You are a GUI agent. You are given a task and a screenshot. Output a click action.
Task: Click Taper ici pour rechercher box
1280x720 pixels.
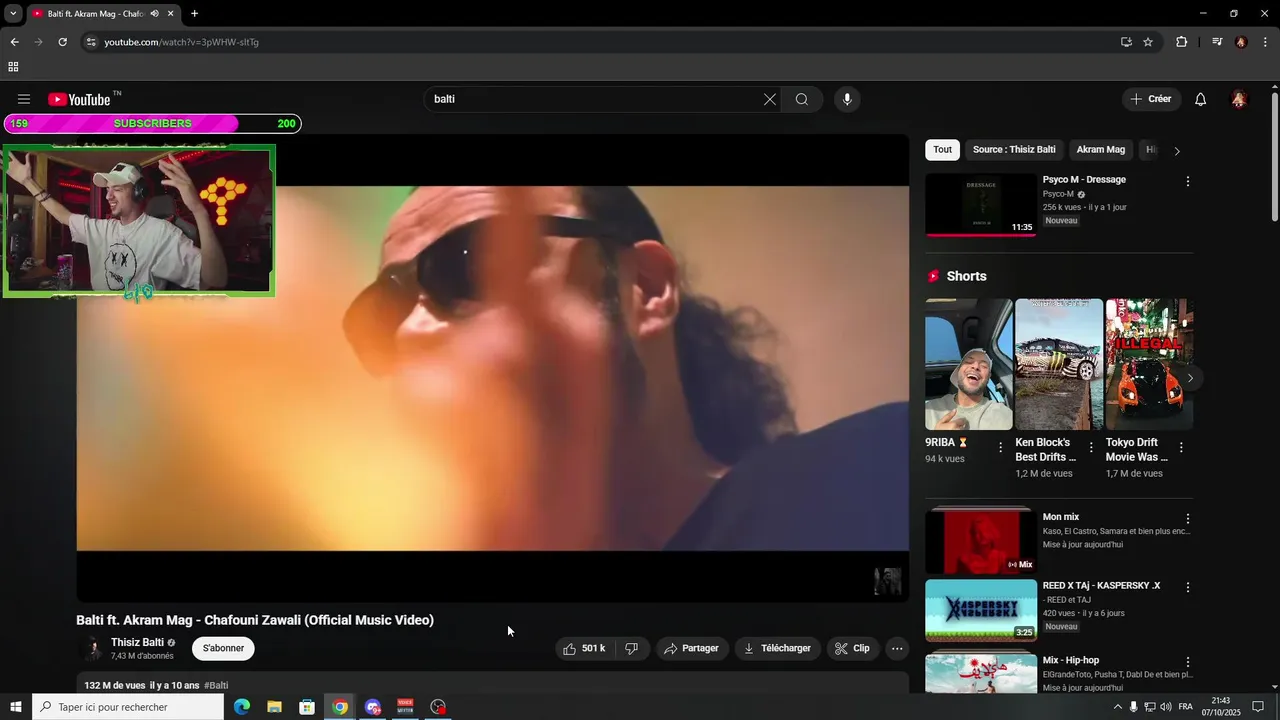[128, 707]
